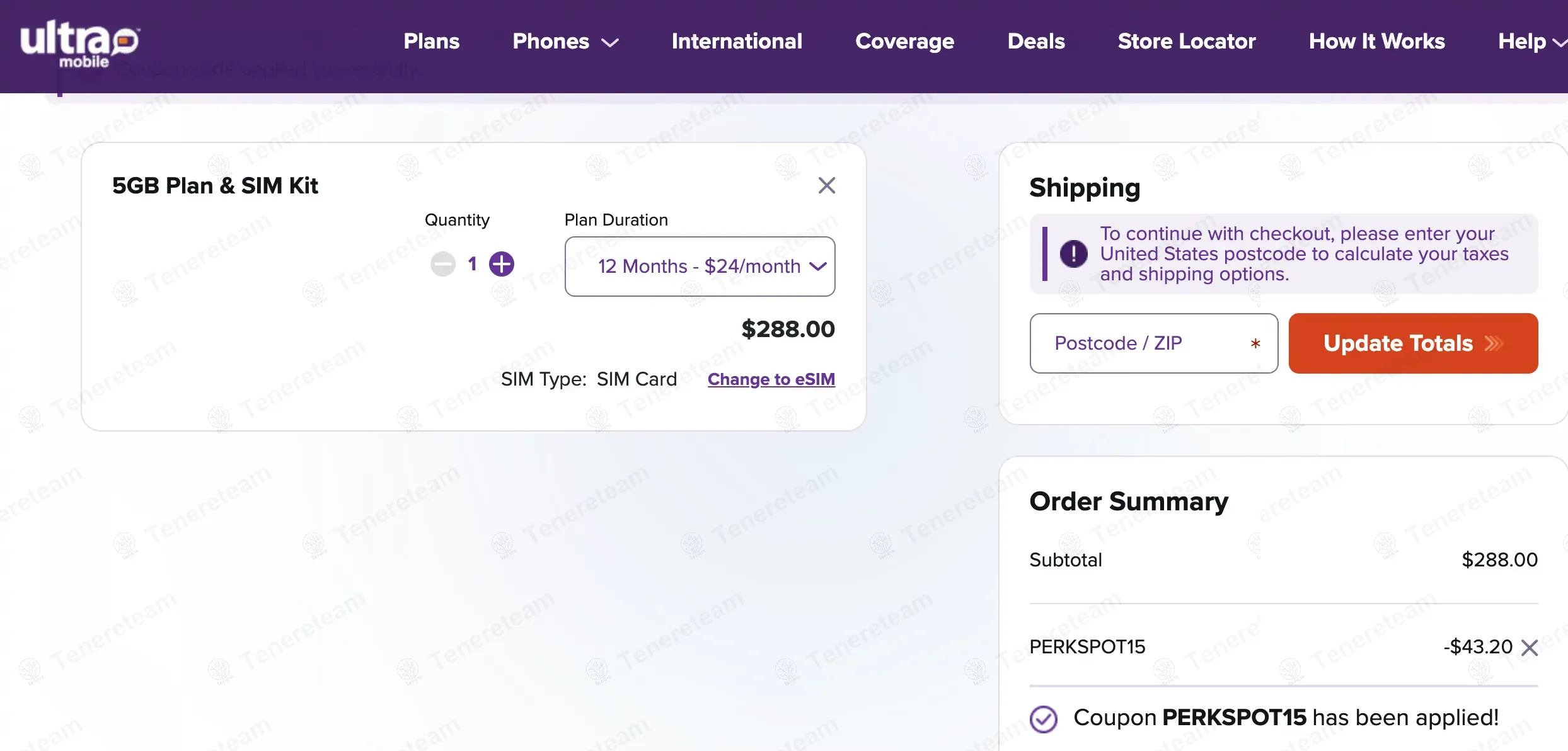The image size is (1568, 751).
Task: Decrease quantity with the minus icon
Action: [443, 264]
